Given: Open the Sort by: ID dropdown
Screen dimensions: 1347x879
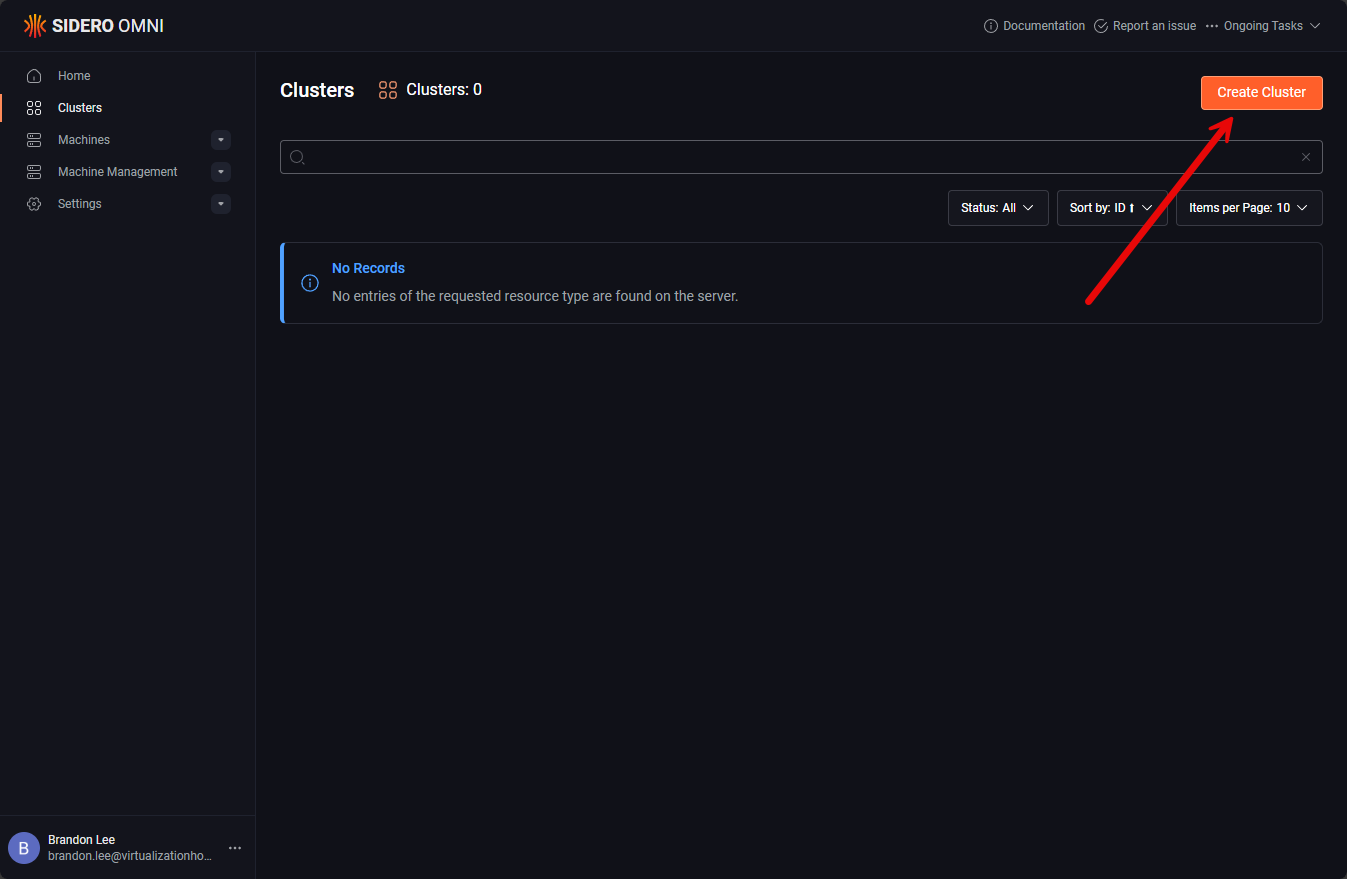Looking at the screenshot, I should (x=1112, y=208).
